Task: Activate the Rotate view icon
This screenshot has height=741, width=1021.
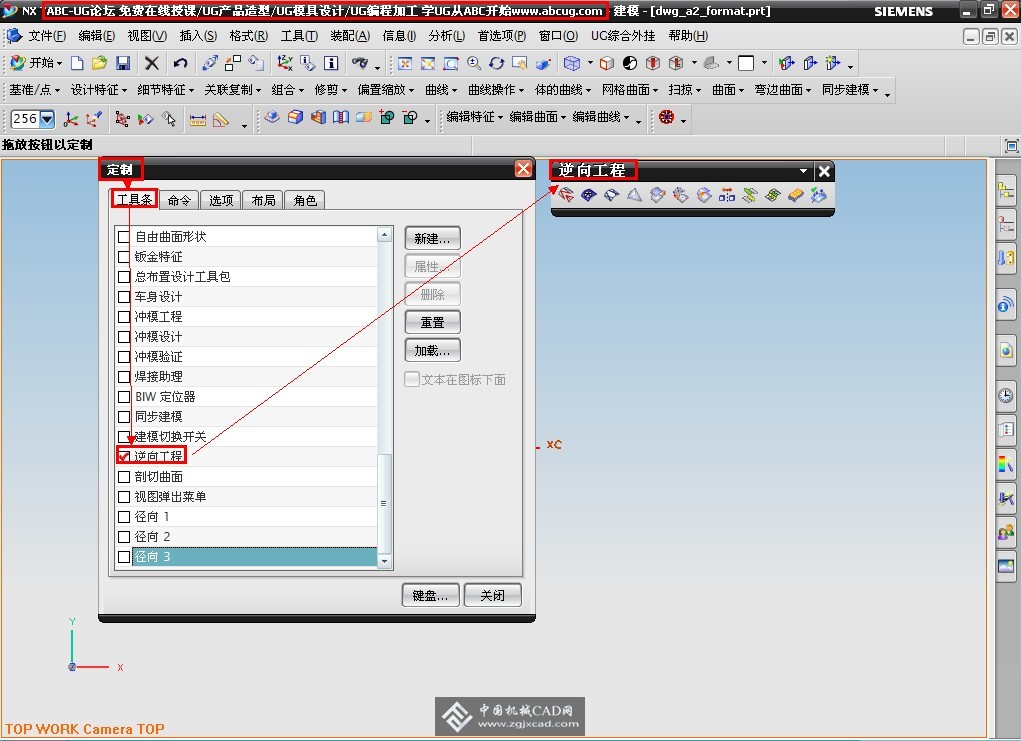Action: (x=497, y=63)
